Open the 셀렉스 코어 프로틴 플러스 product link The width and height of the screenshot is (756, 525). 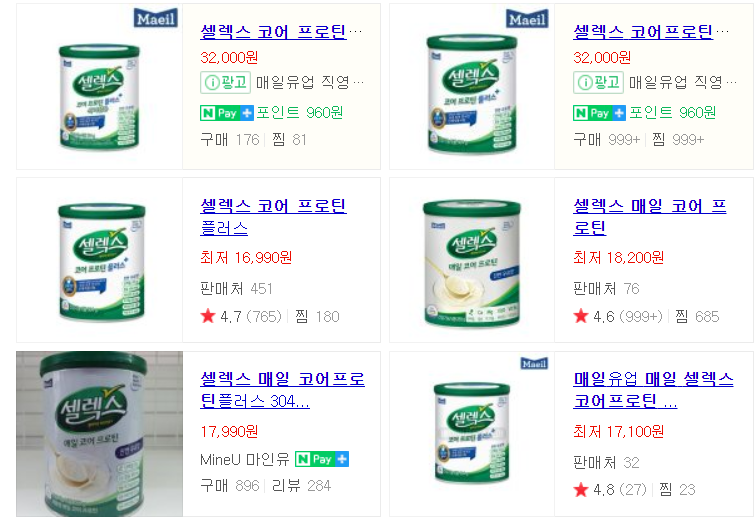click(273, 216)
